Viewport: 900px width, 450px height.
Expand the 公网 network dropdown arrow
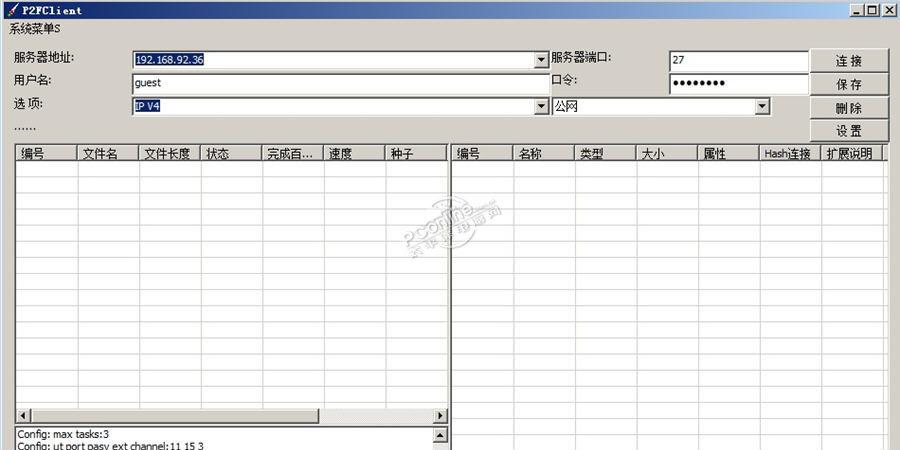(x=762, y=106)
